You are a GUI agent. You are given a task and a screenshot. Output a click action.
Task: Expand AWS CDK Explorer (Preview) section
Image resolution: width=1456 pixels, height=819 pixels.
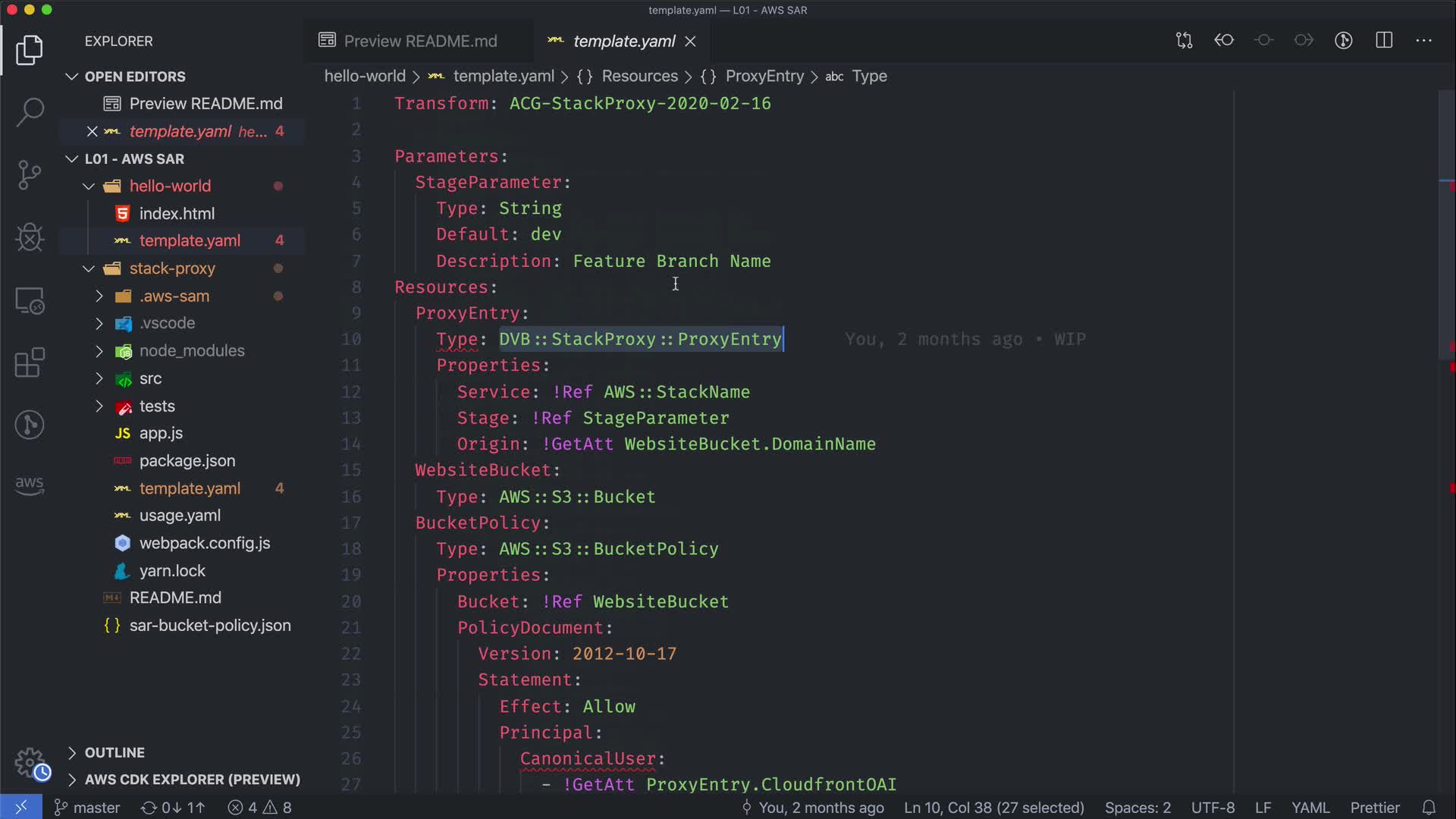click(192, 780)
